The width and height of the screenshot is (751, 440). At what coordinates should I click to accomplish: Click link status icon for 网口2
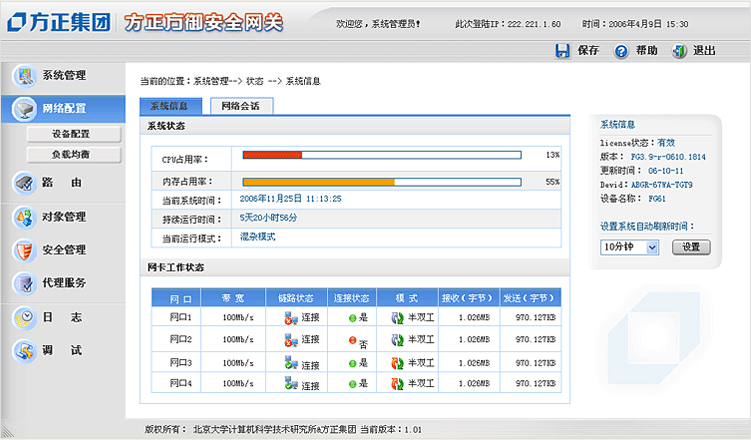pos(291,340)
